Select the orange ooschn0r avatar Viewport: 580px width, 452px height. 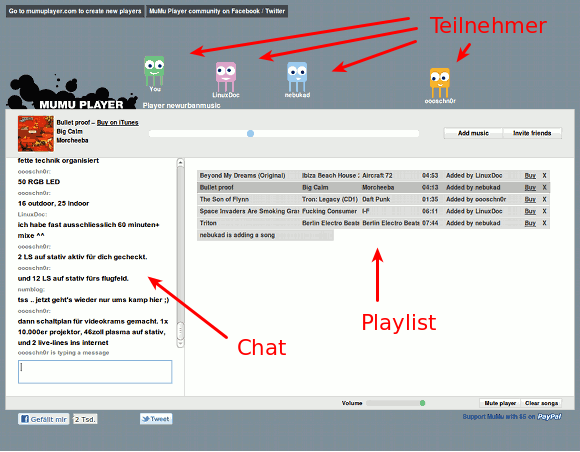(440, 82)
